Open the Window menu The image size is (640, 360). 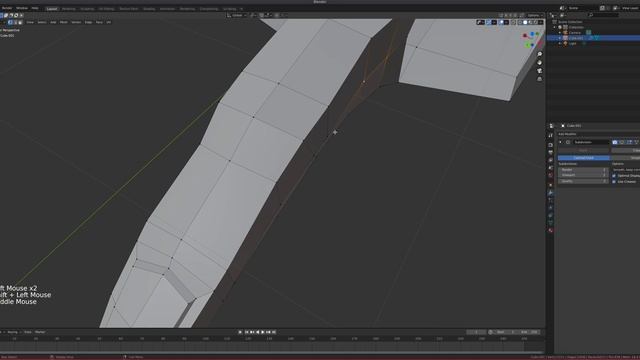click(x=22, y=8)
